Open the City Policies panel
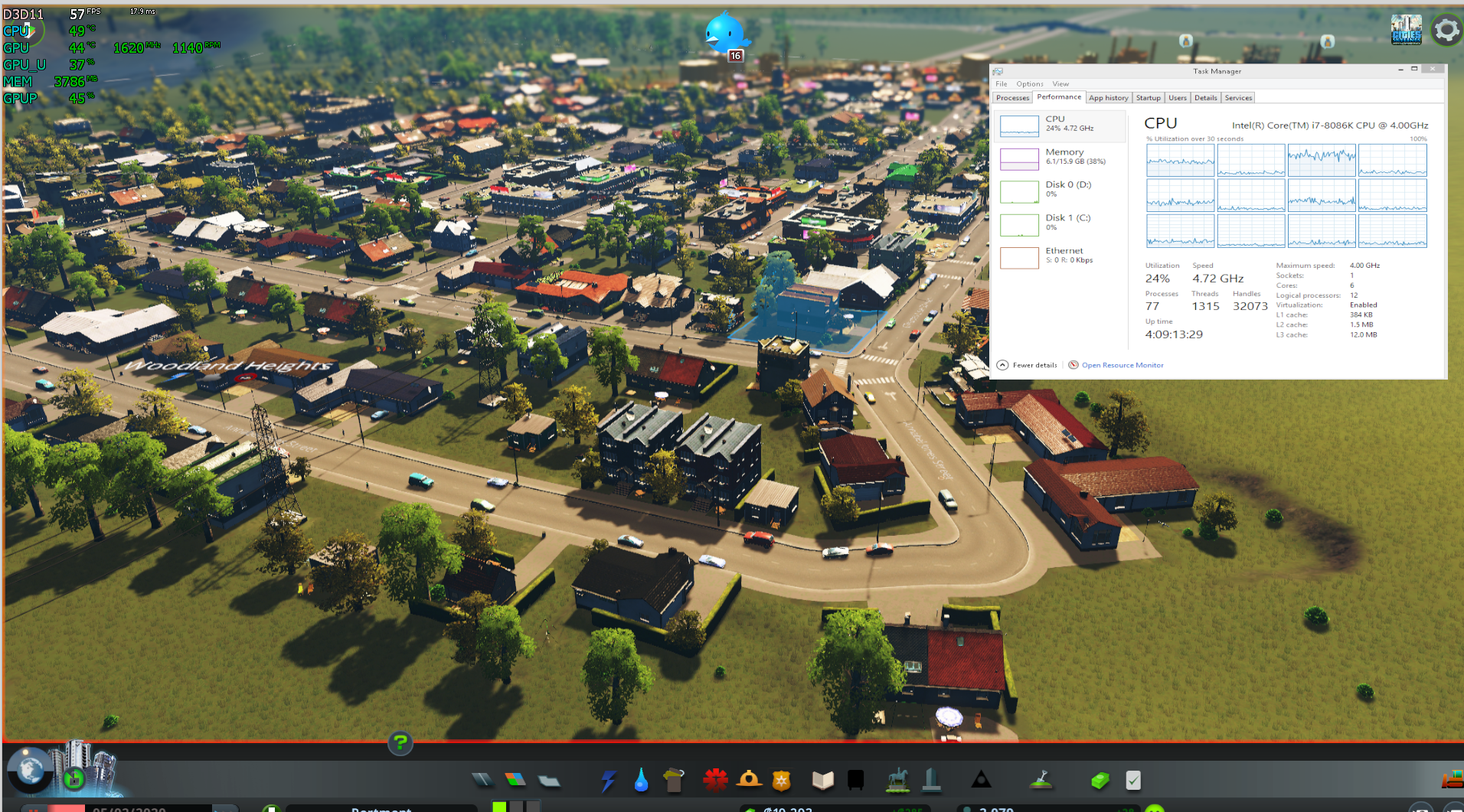Image resolution: width=1464 pixels, height=812 pixels. pos(1133,780)
